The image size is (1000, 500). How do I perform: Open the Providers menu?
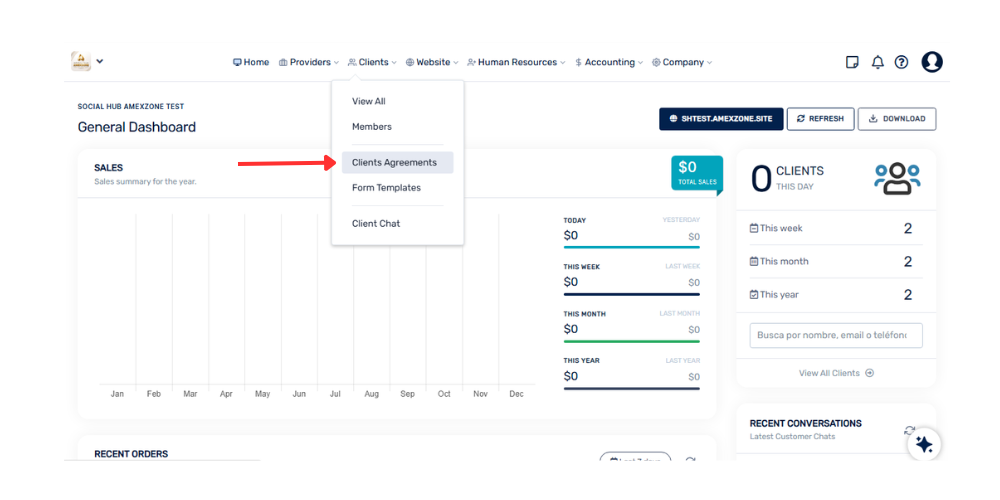pyautogui.click(x=309, y=62)
